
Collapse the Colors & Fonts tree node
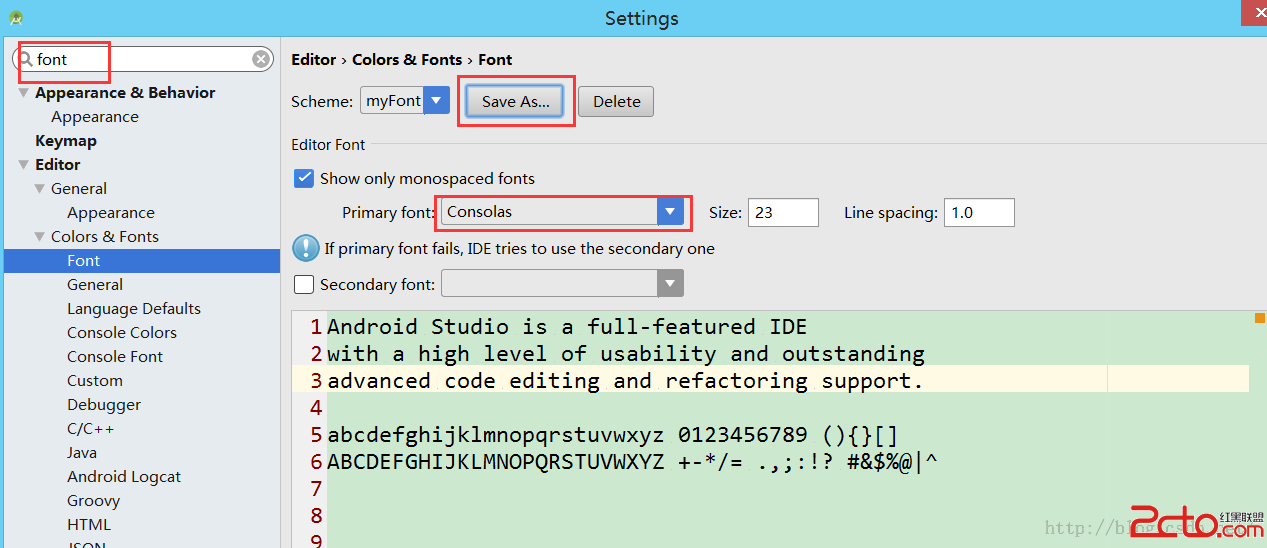click(40, 237)
